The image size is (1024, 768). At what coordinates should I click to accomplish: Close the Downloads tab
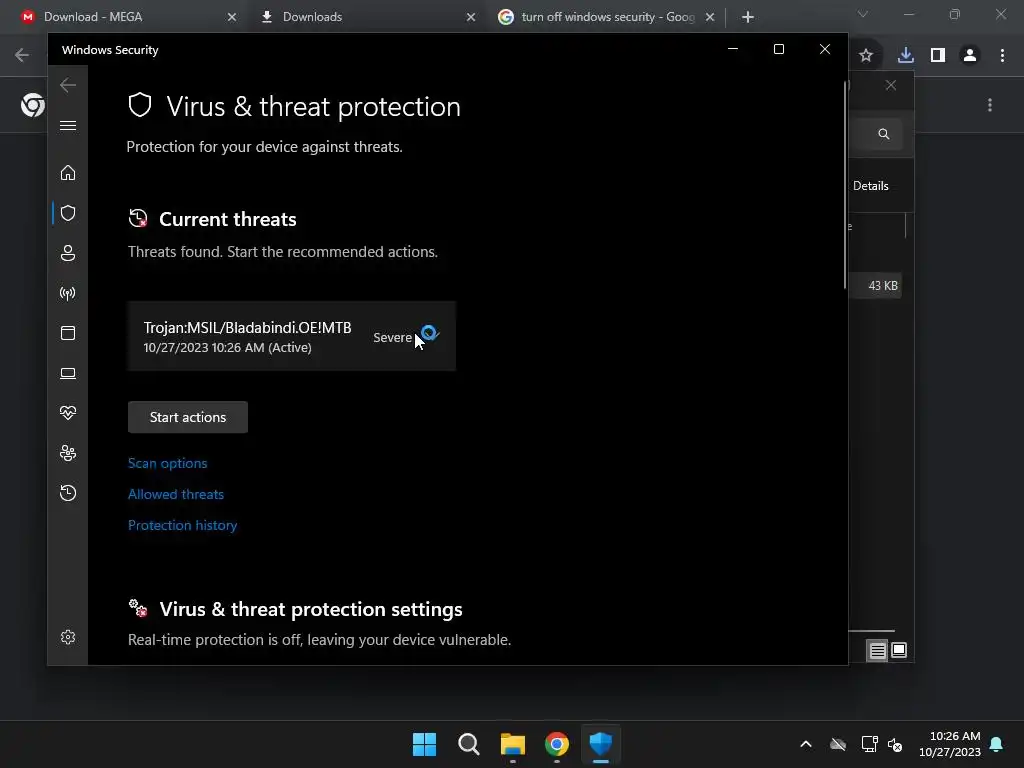471,17
